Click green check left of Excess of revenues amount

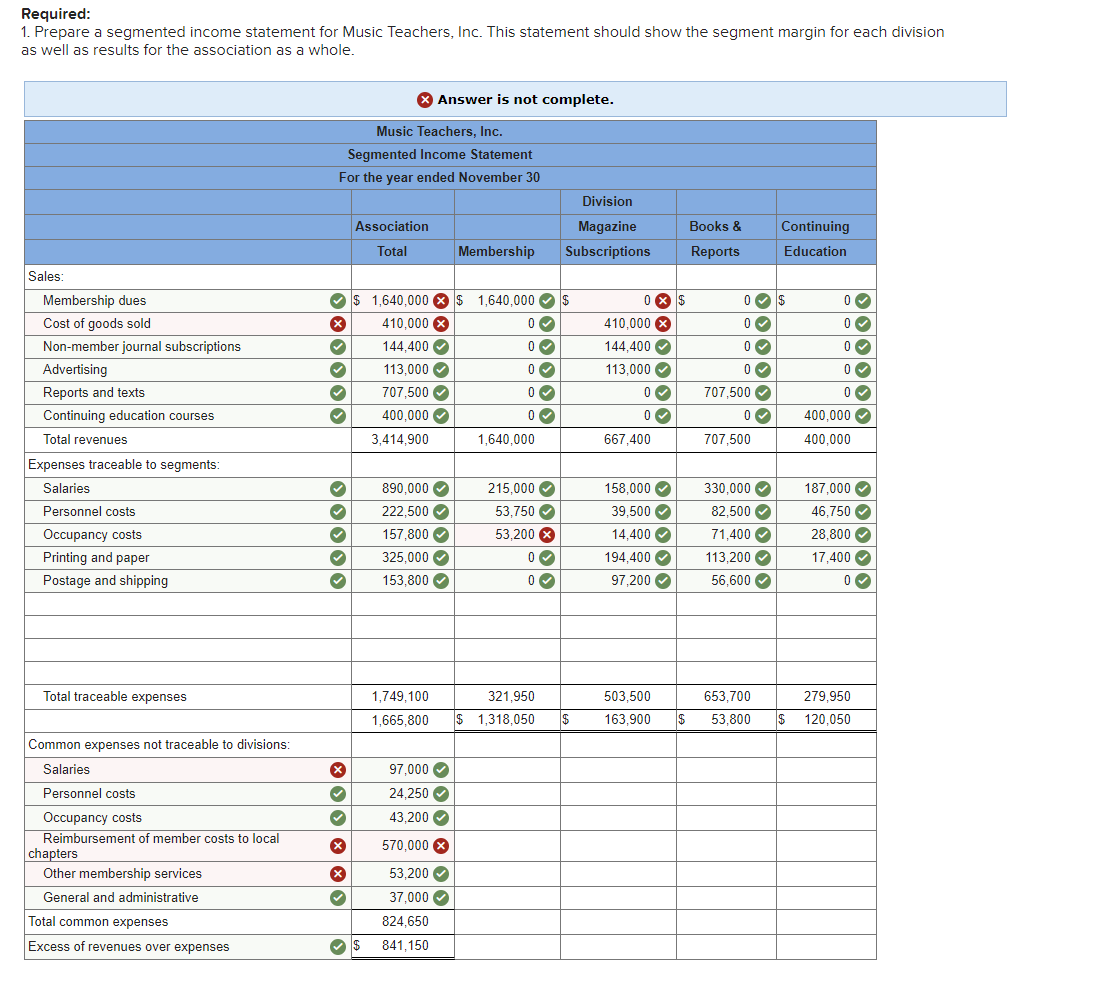338,947
